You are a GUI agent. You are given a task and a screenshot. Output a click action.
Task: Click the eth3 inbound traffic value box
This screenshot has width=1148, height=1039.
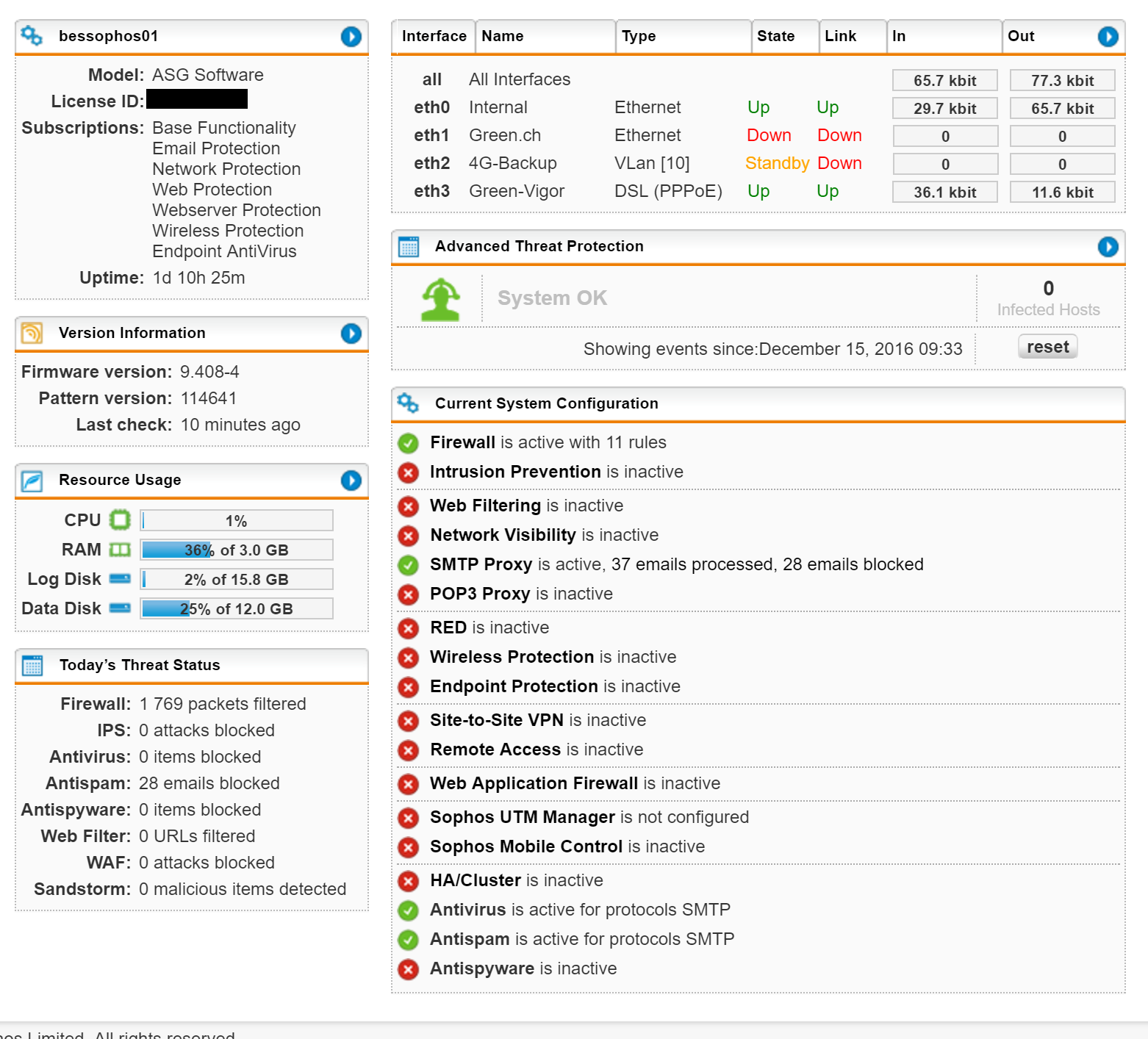944,193
